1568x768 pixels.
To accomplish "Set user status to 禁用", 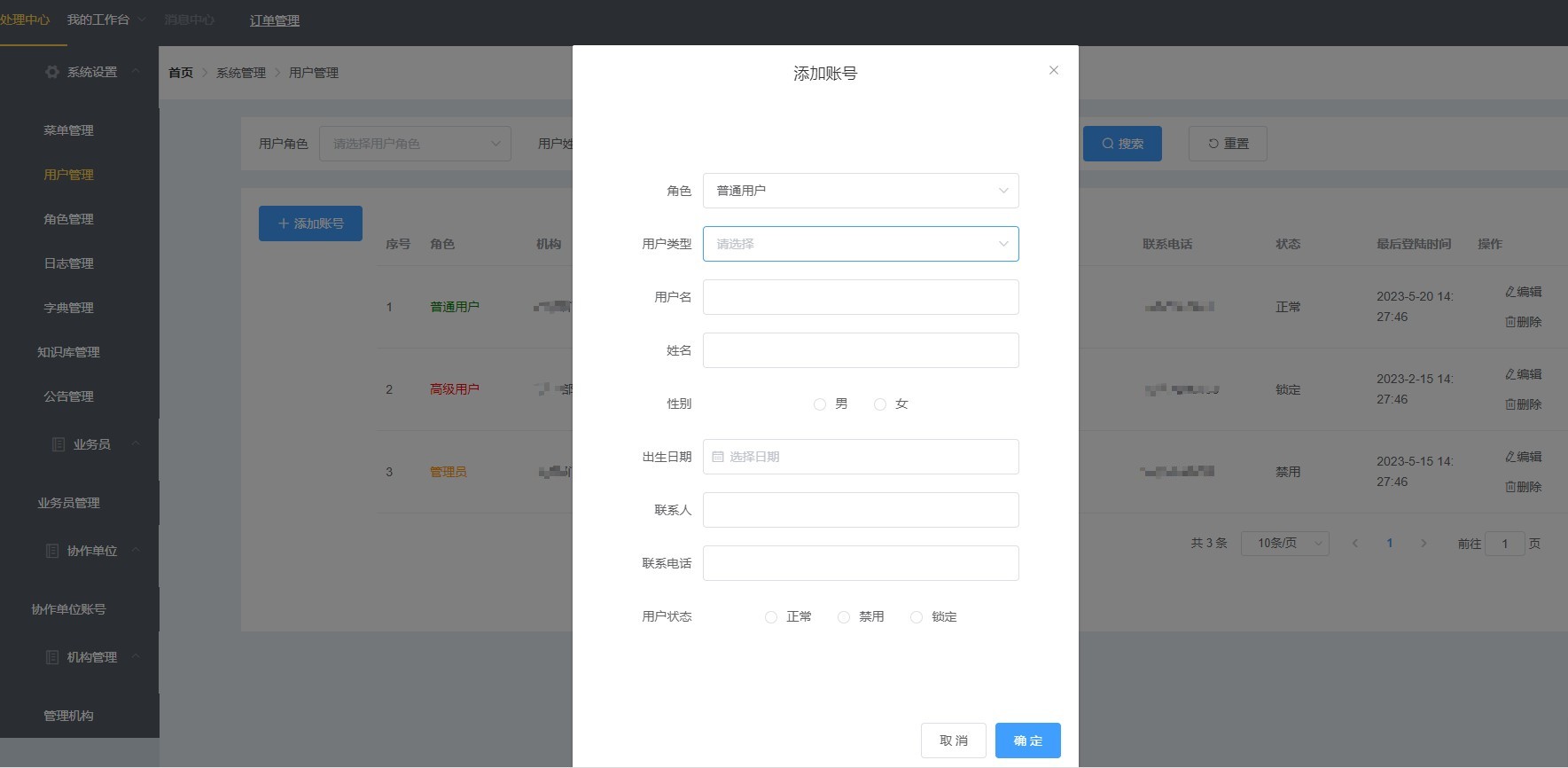I will click(844, 617).
